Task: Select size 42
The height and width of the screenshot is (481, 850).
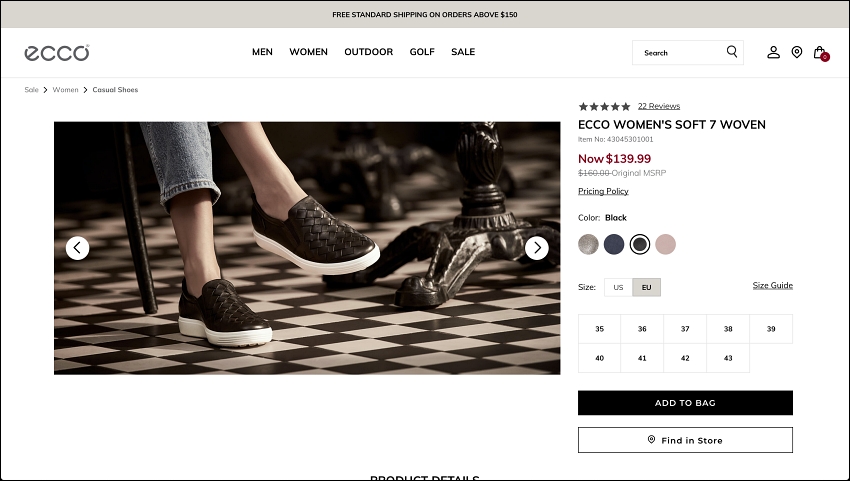Action: pos(685,358)
